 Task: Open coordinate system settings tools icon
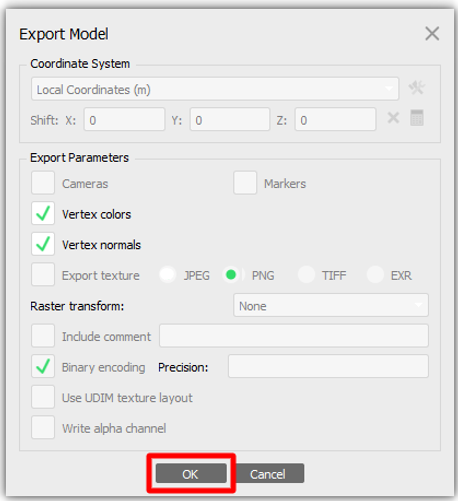point(417,88)
